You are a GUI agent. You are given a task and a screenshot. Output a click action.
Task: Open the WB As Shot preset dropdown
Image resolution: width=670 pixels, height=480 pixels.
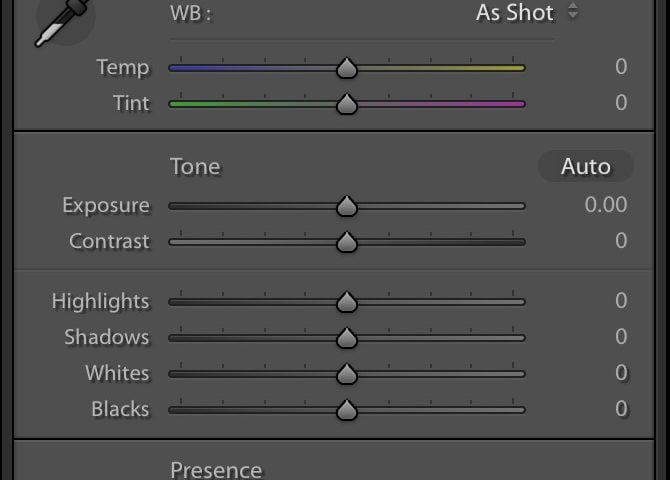coord(527,13)
